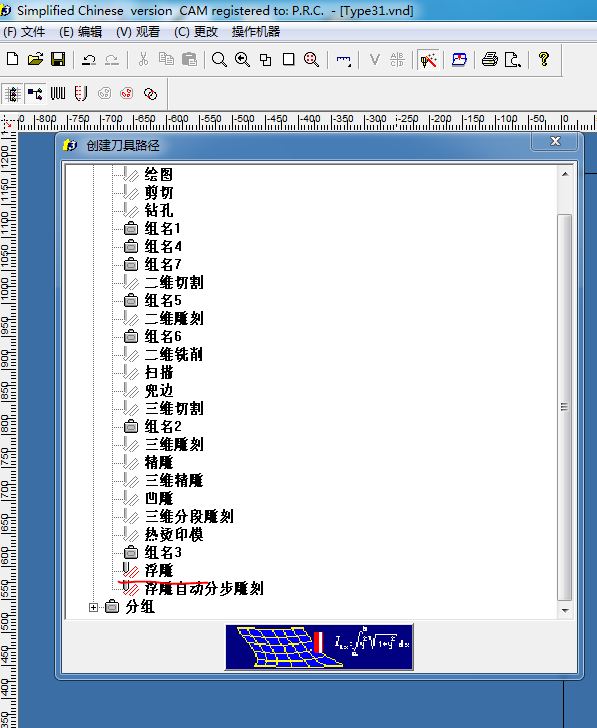The height and width of the screenshot is (728, 597).
Task: Select the 组名1 group item
Action: coord(162,228)
